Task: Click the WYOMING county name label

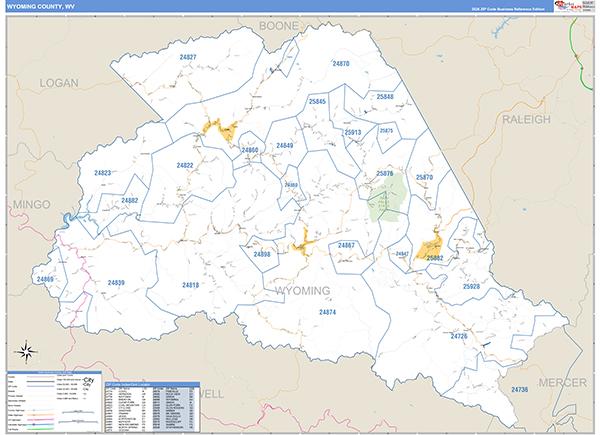Action: pos(302,291)
